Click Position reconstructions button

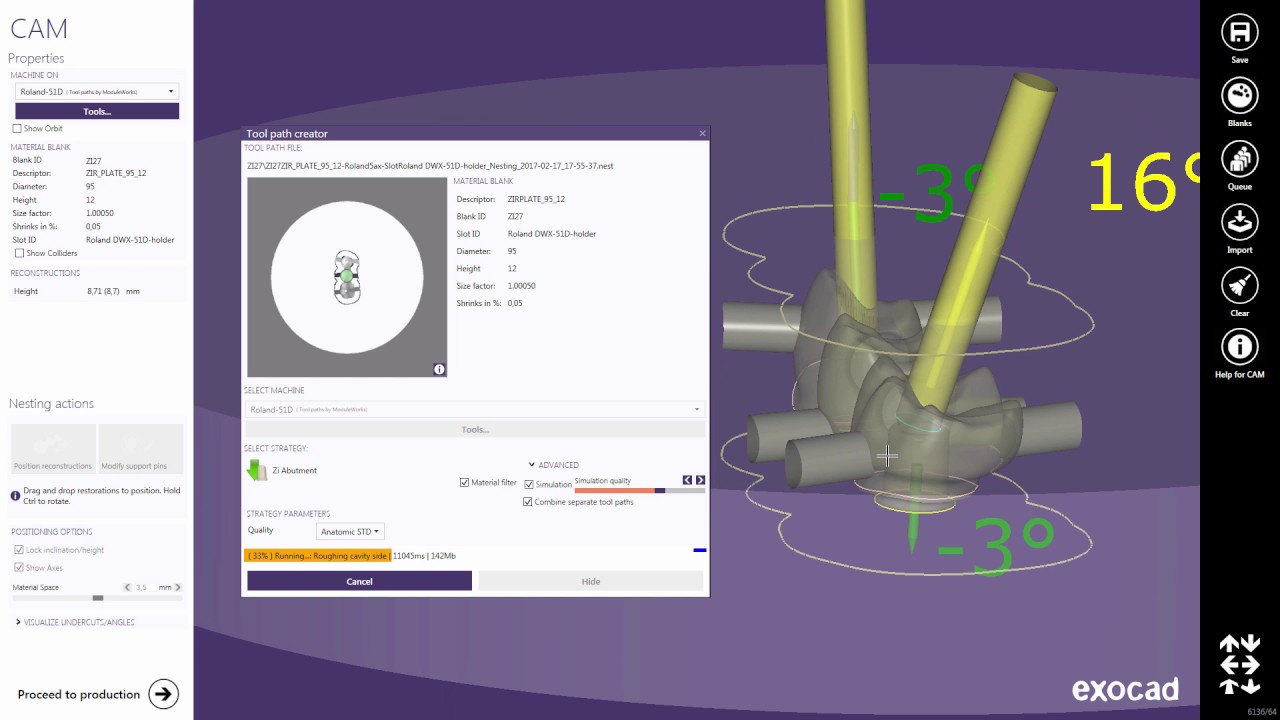point(53,449)
